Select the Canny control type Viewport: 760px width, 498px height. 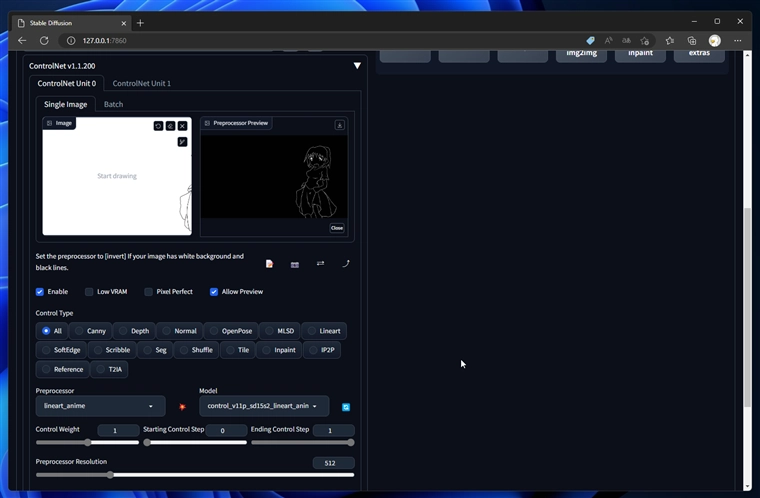coord(89,331)
